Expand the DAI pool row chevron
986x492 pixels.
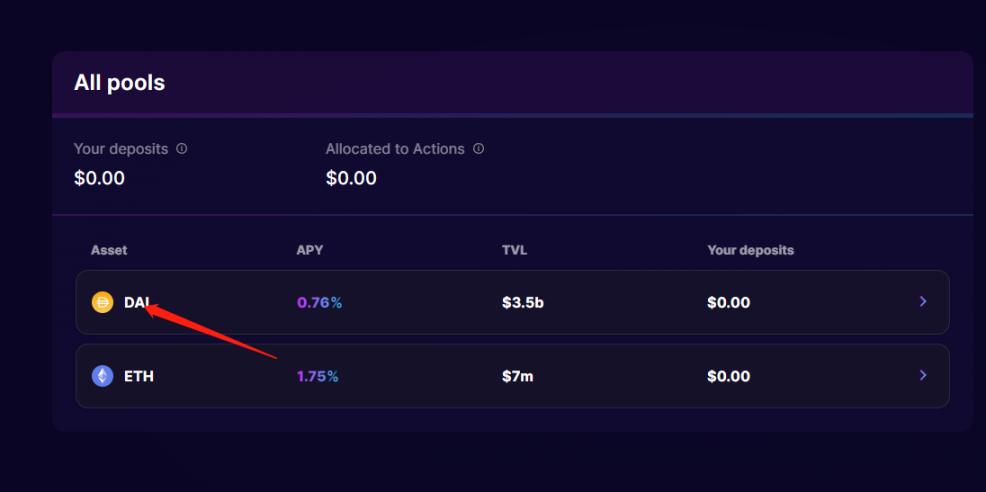(x=923, y=301)
